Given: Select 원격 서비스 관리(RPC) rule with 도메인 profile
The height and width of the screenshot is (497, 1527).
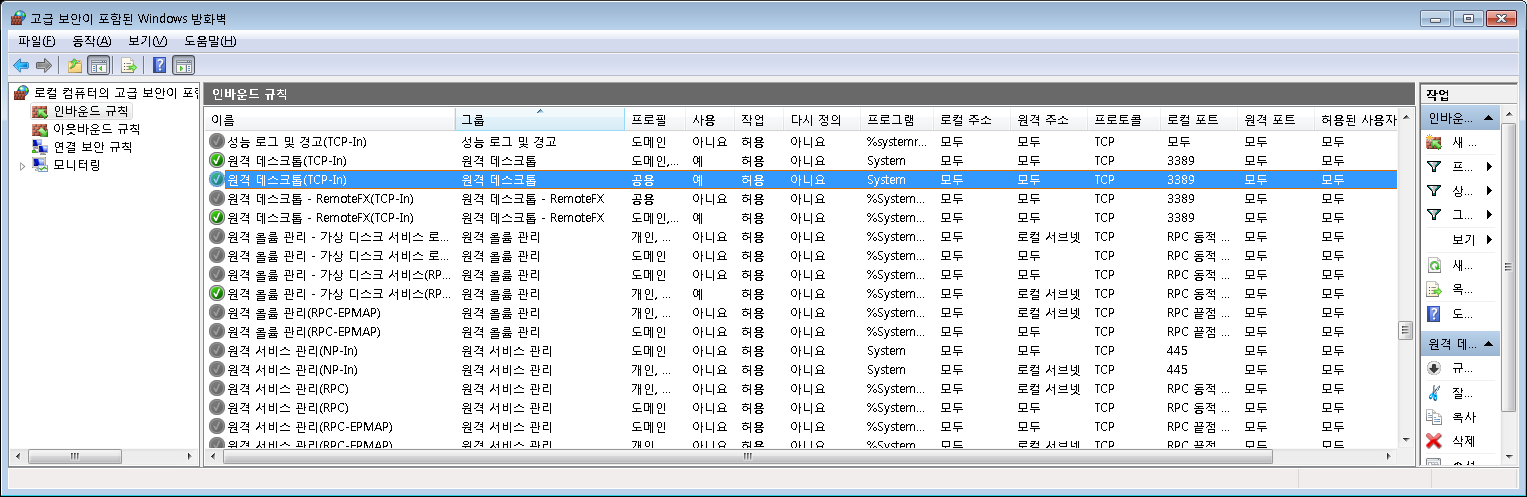Looking at the screenshot, I should pos(801,407).
